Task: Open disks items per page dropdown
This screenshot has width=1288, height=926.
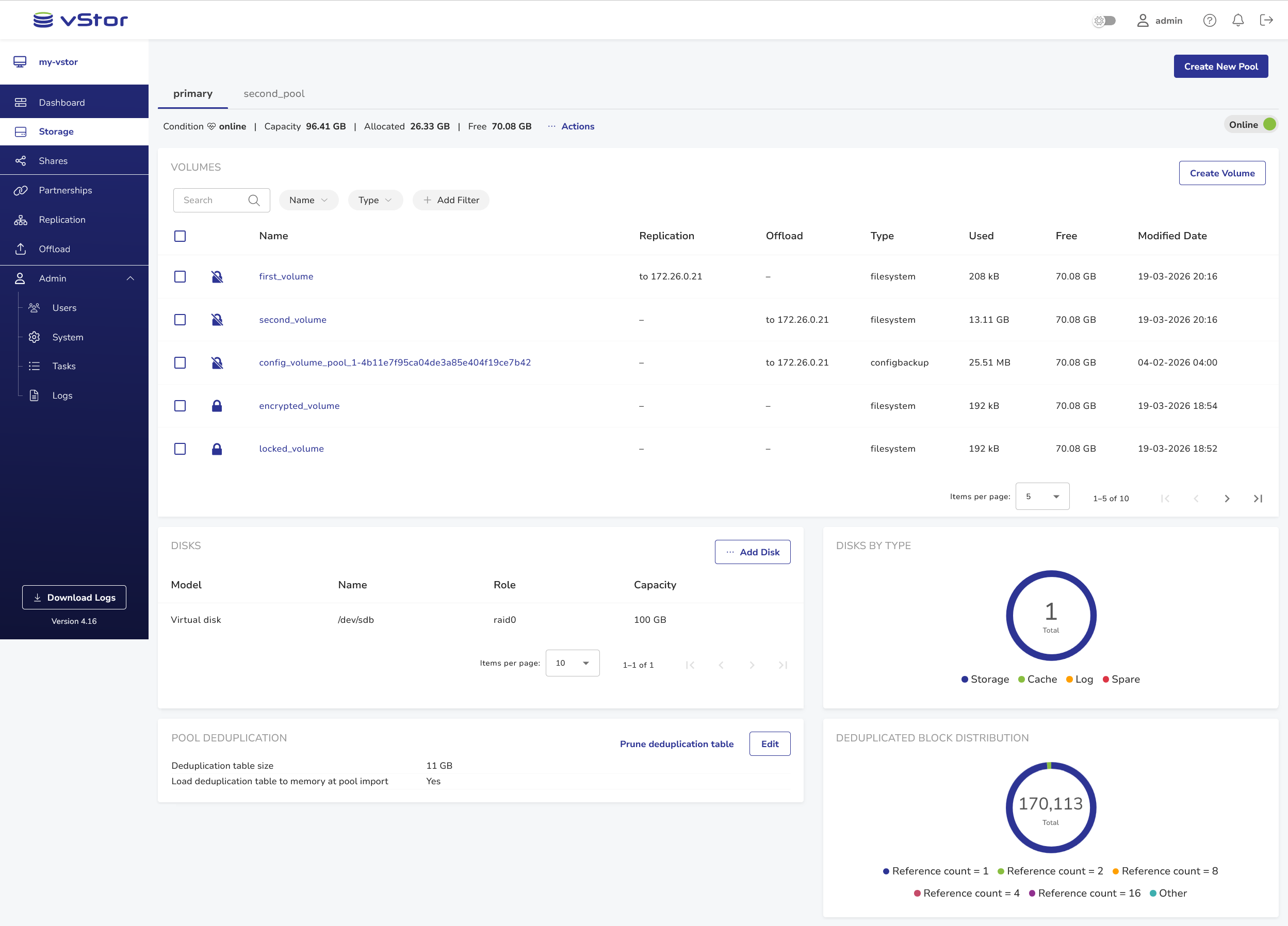Action: 573,663
